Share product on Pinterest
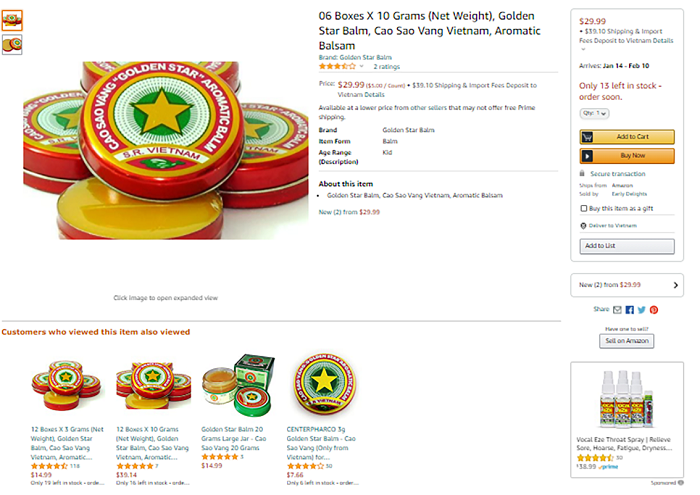Screen dimensions: 700x495 coord(653,310)
